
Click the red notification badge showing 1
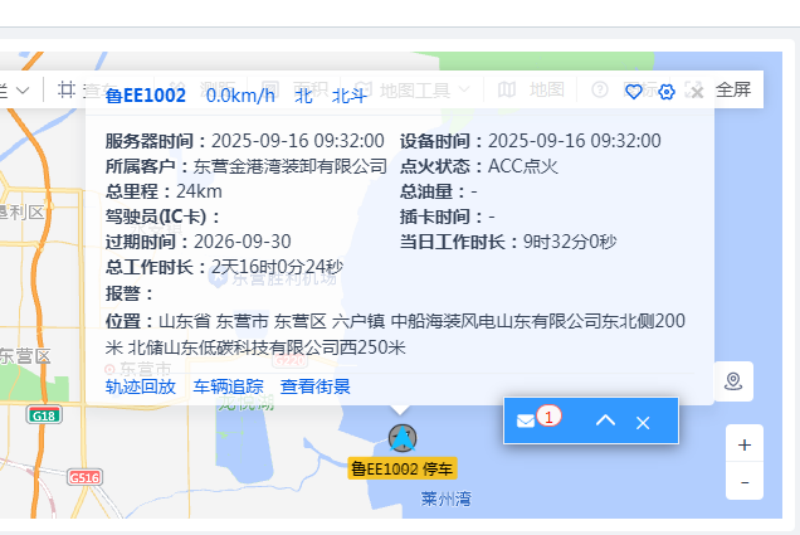550,414
